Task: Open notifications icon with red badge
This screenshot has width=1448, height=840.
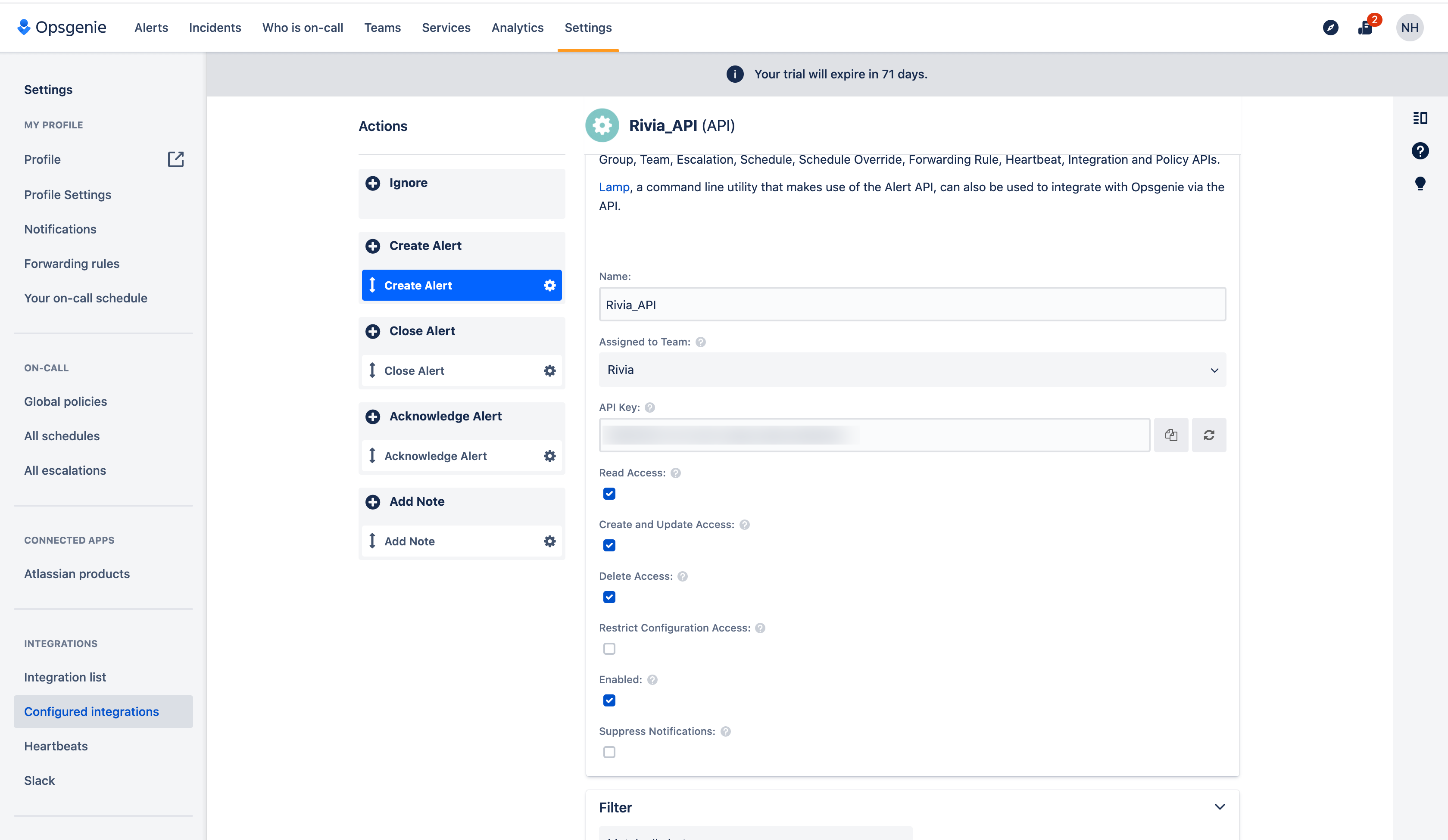Action: [x=1366, y=28]
